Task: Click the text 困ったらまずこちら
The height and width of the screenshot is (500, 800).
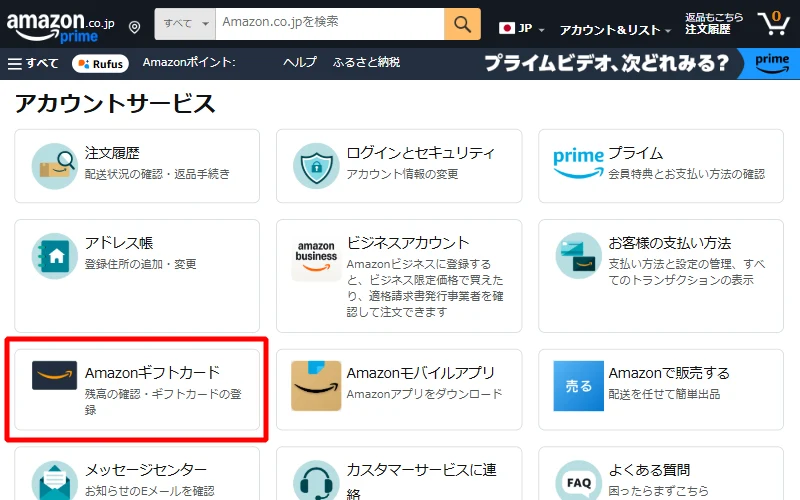Action: pyautogui.click(x=658, y=491)
